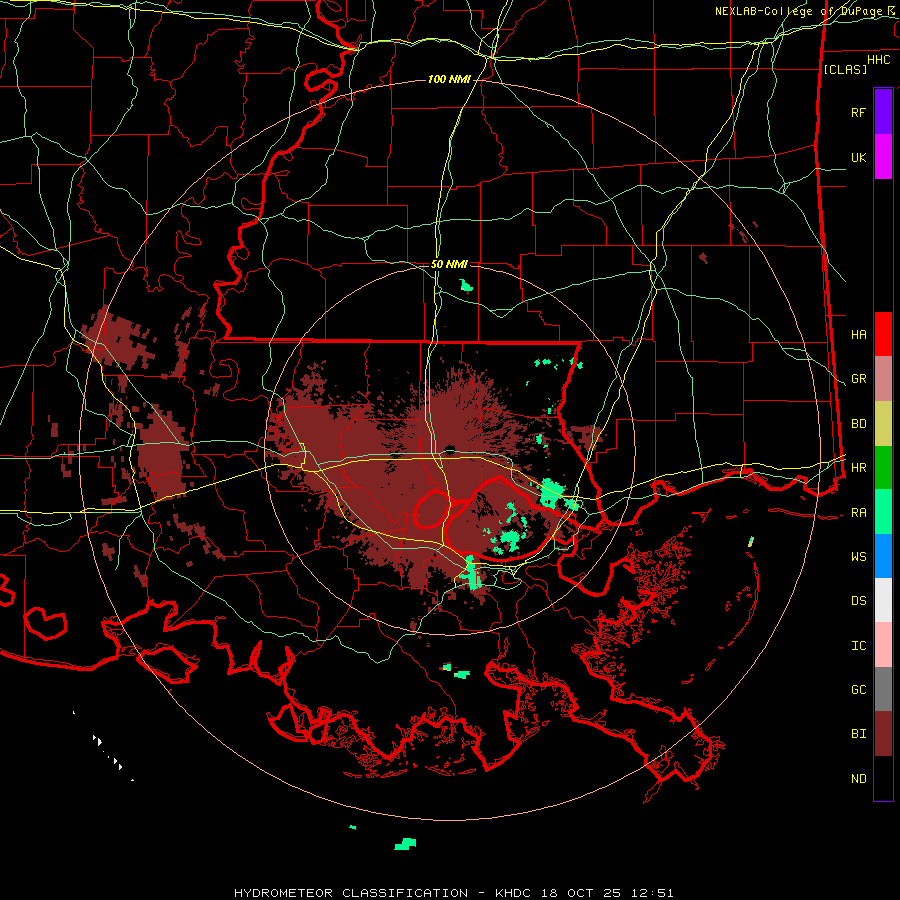Click the HA legend label
Screen dimensions: 900x900
pos(858,334)
